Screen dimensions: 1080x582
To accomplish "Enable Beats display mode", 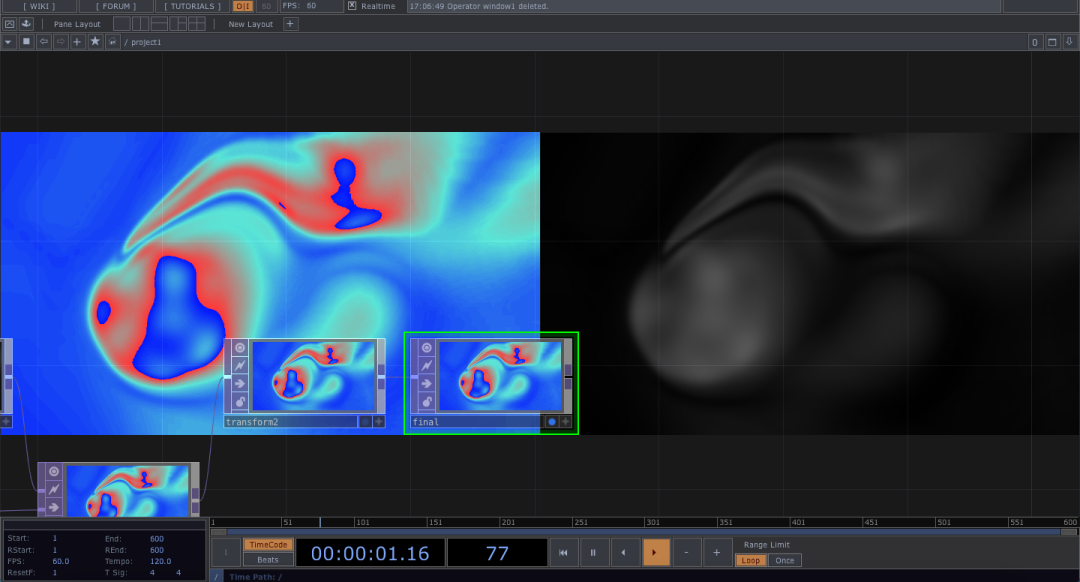I will (267, 560).
